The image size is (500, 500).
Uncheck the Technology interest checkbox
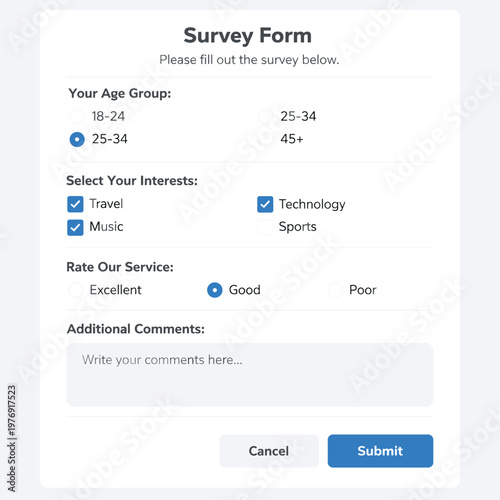click(265, 204)
